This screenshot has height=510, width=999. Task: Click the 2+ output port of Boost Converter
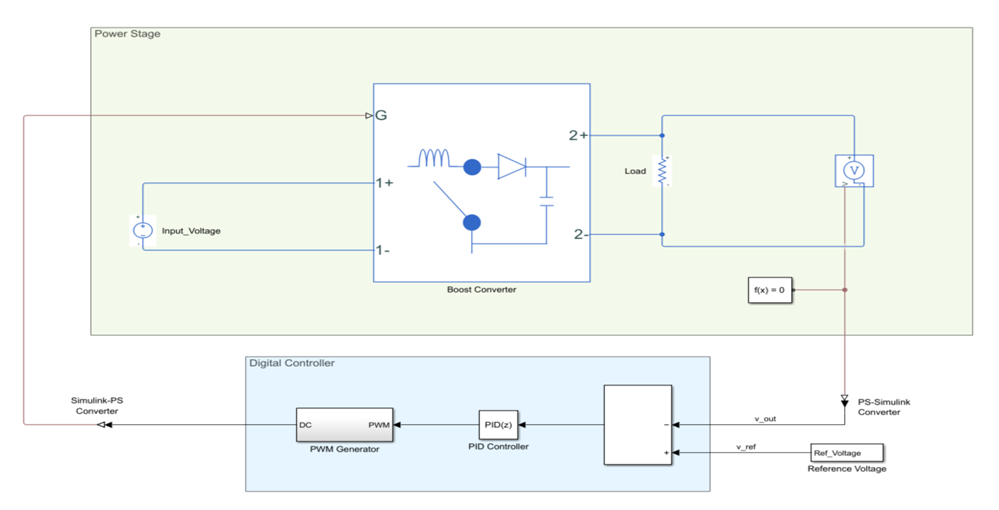(x=579, y=134)
